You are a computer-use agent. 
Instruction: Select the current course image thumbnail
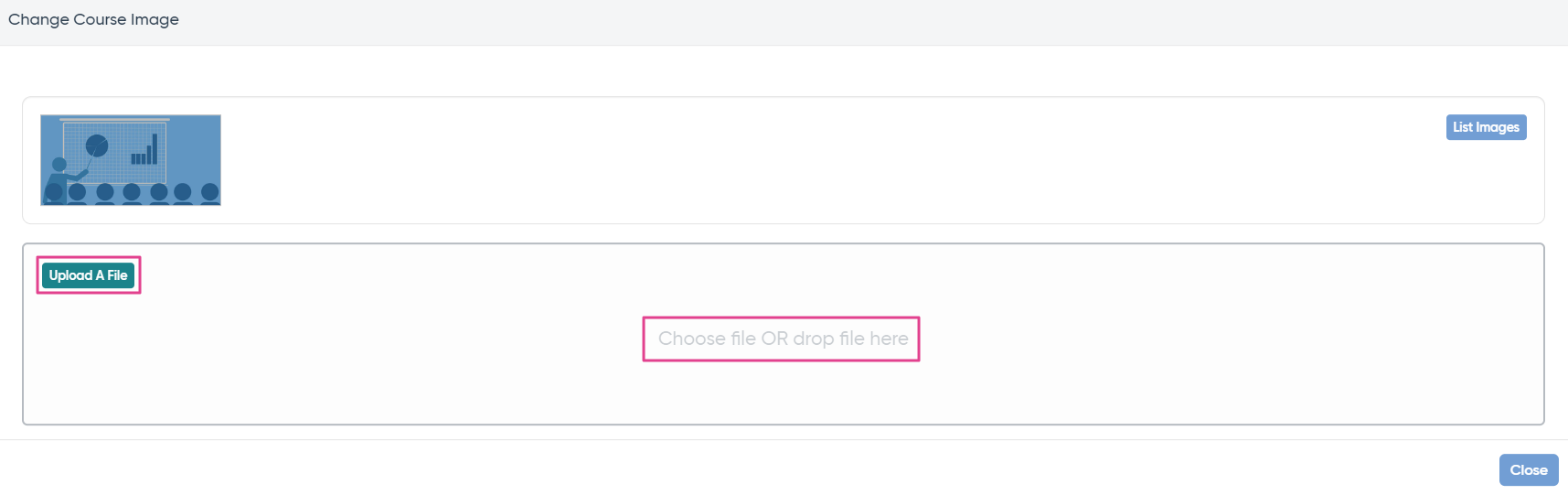(x=131, y=160)
